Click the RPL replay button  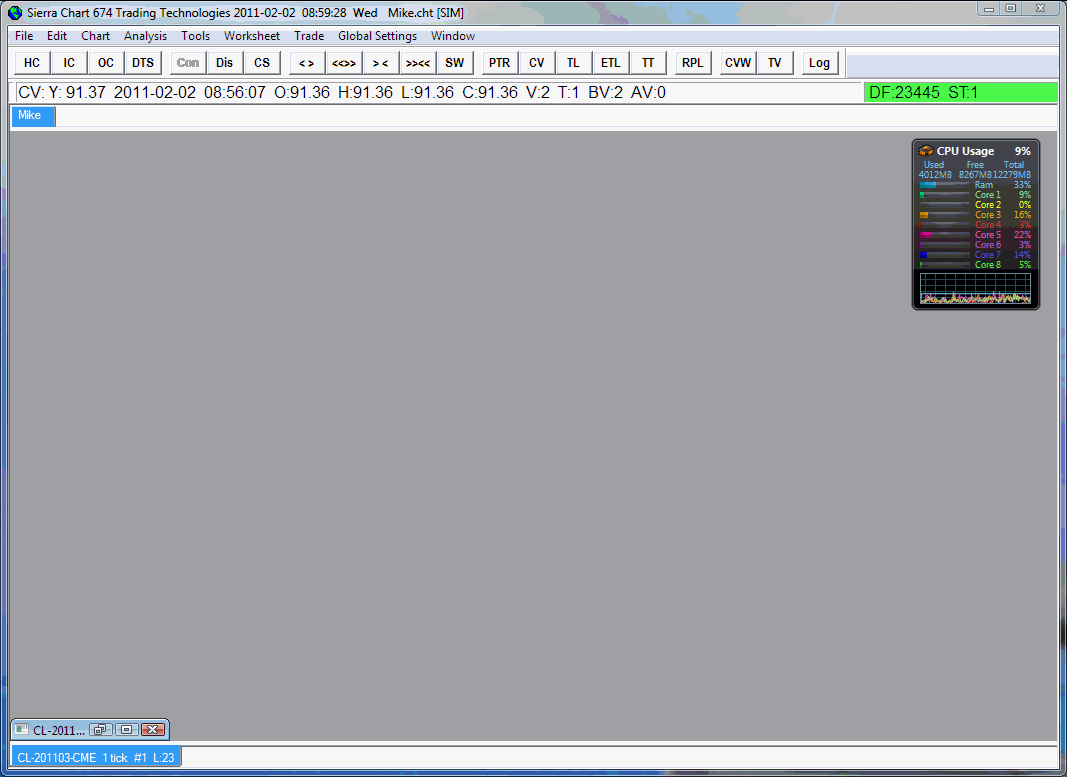tap(693, 63)
